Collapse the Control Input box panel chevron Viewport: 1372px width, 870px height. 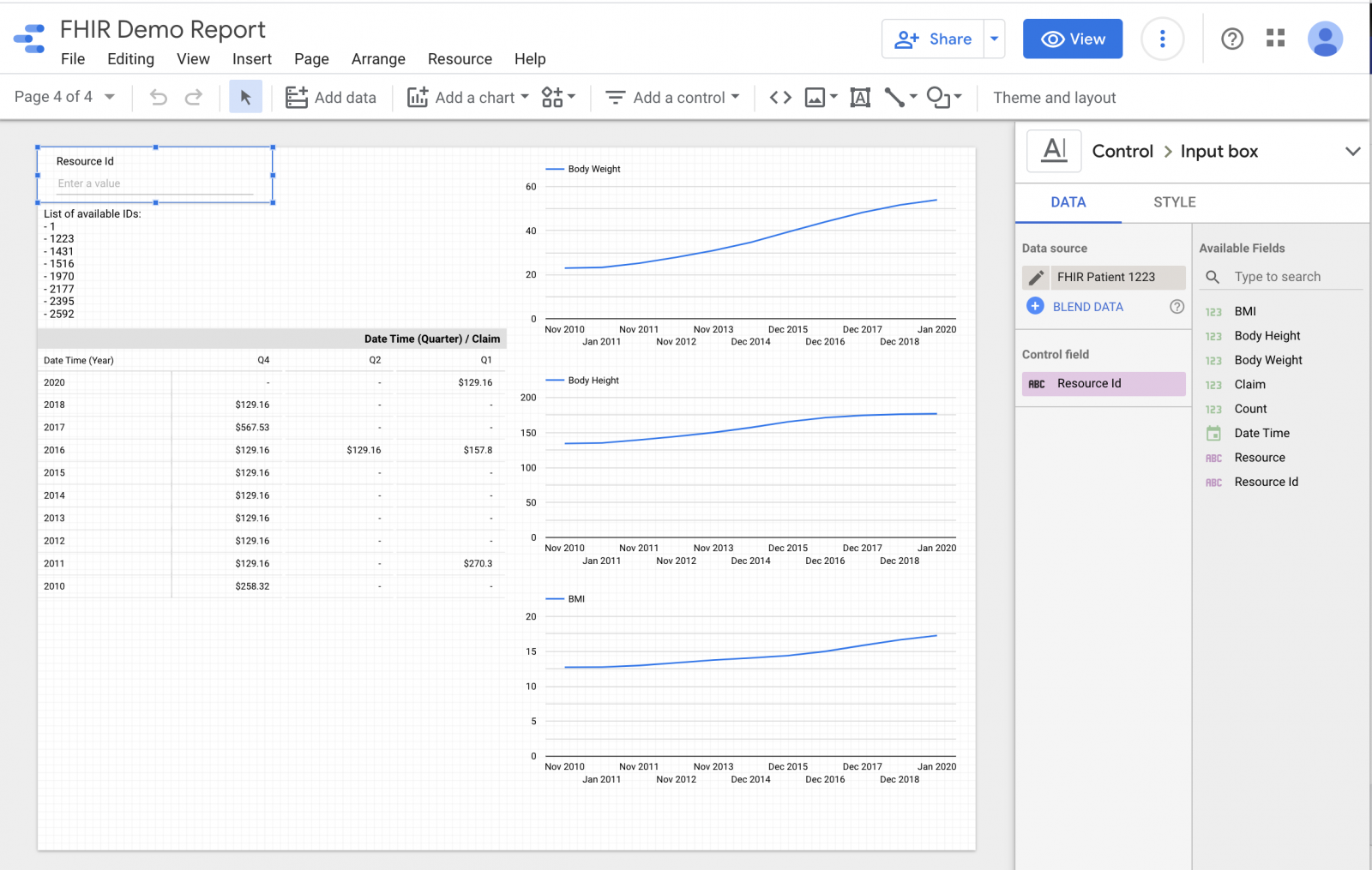pyautogui.click(x=1352, y=152)
